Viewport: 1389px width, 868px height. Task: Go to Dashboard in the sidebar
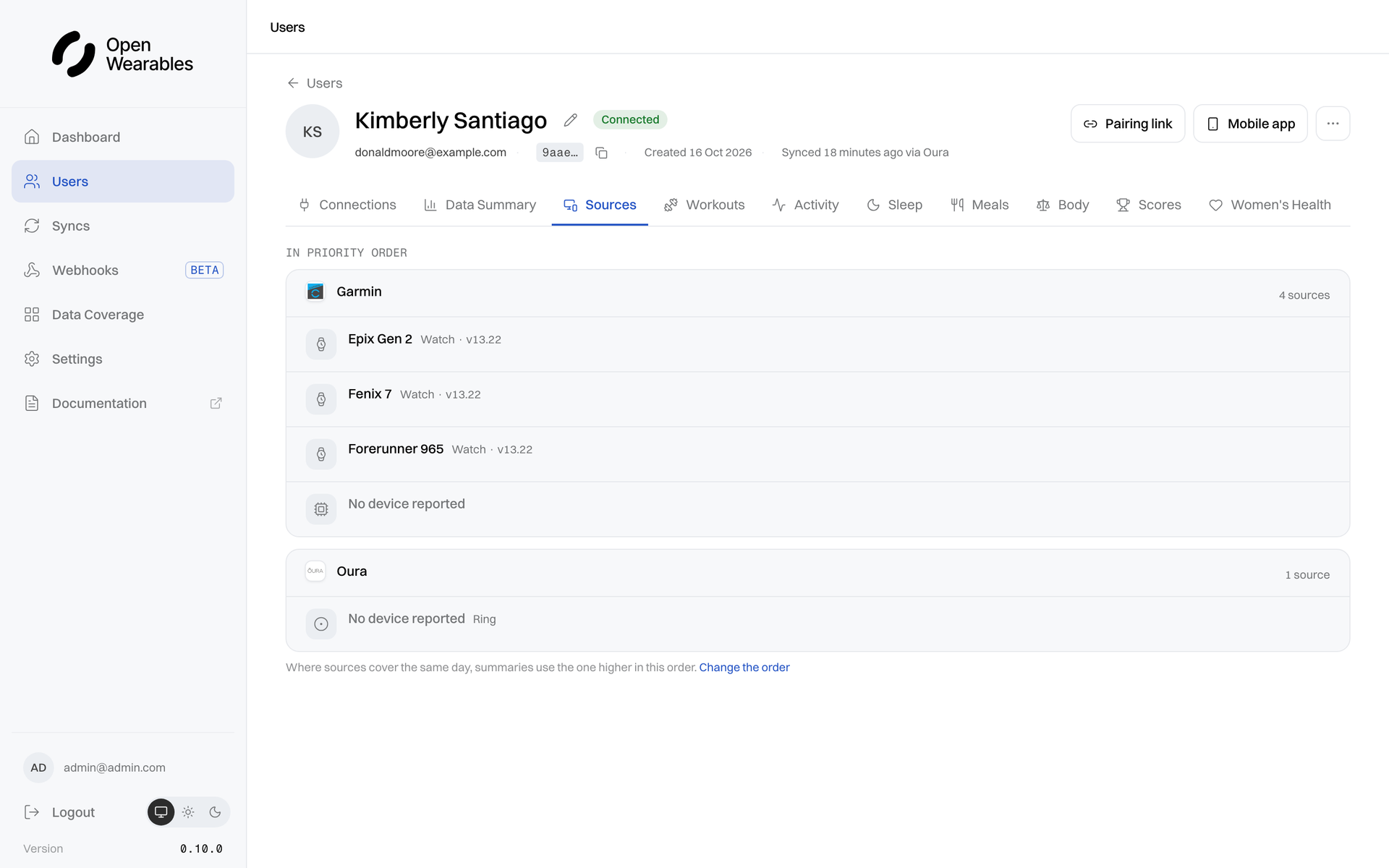point(123,137)
